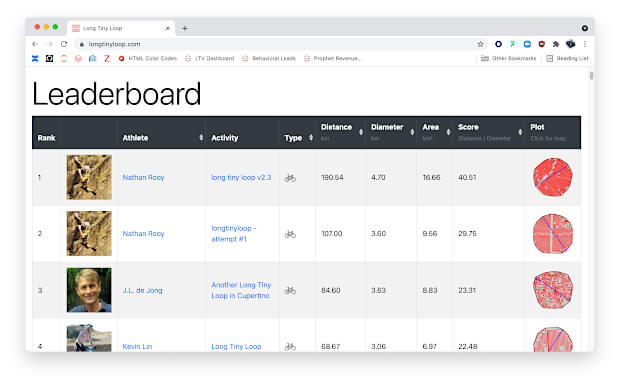Image resolution: width=620 pixels, height=385 pixels.
Task: Click the rank 1 plot map thumbnail
Action: 553,177
